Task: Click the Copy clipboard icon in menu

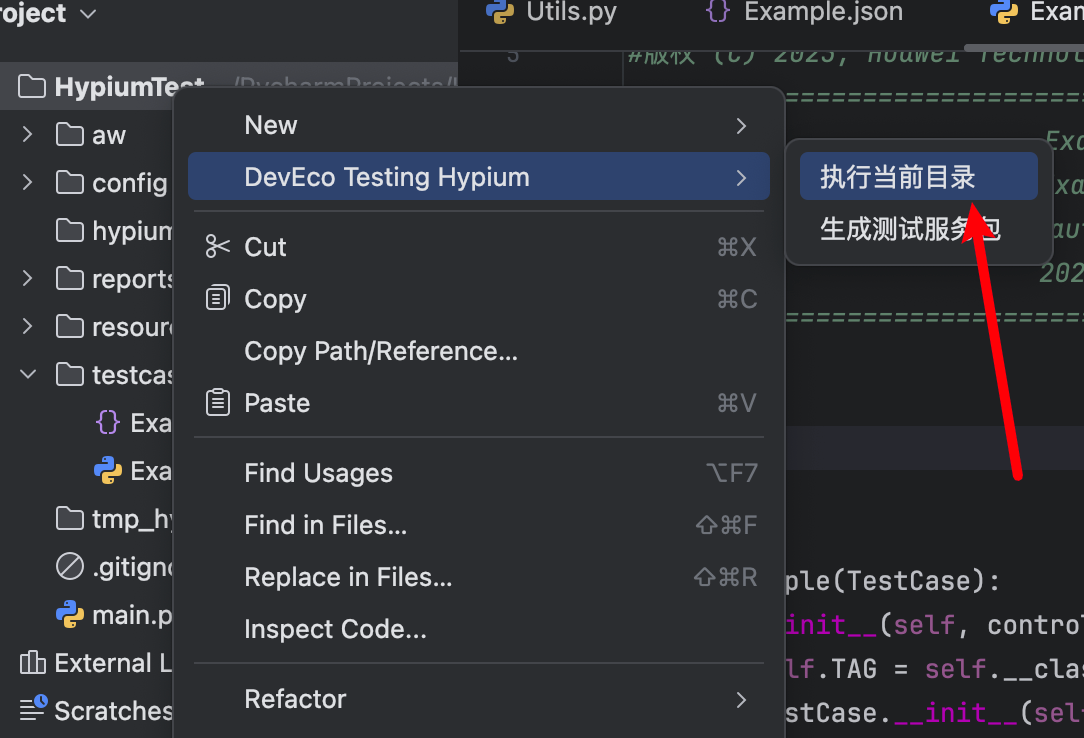Action: tap(217, 299)
